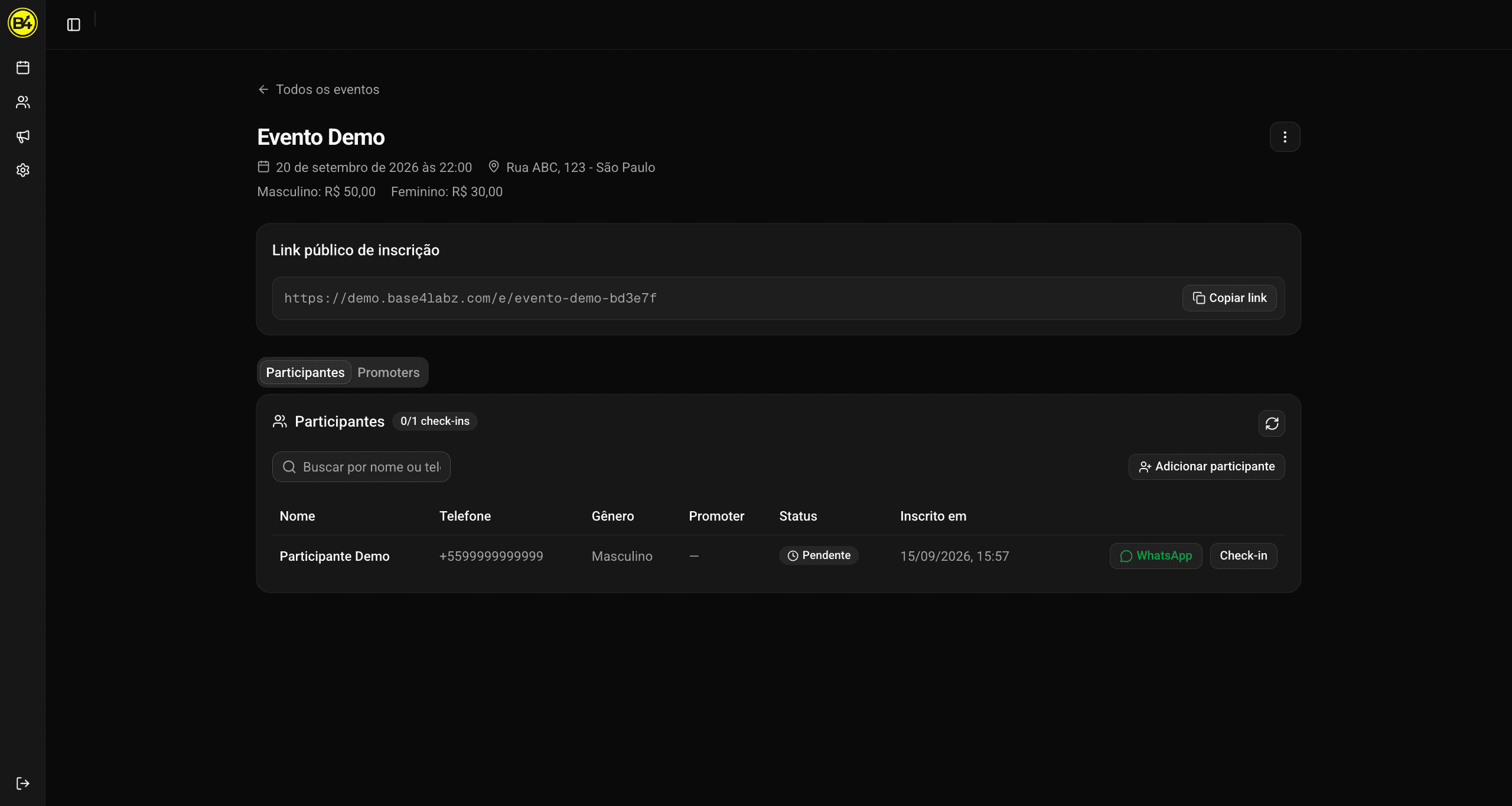This screenshot has height=806, width=1512.
Task: Click the B4 logo in the sidebar
Action: pyautogui.click(x=22, y=23)
